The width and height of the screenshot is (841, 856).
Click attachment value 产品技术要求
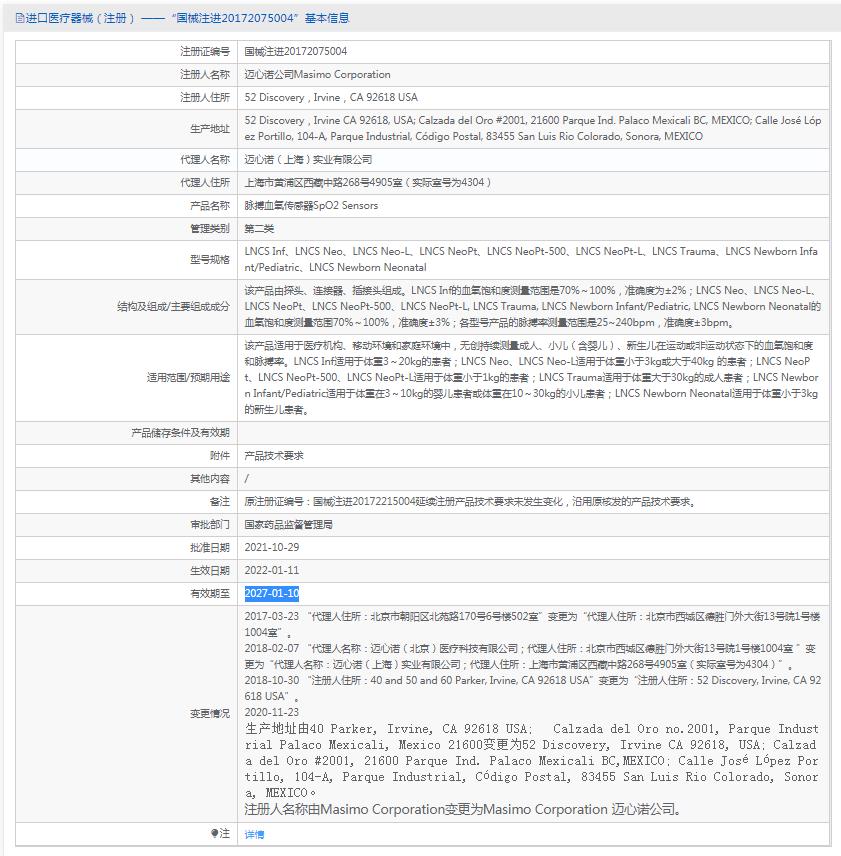pos(274,455)
